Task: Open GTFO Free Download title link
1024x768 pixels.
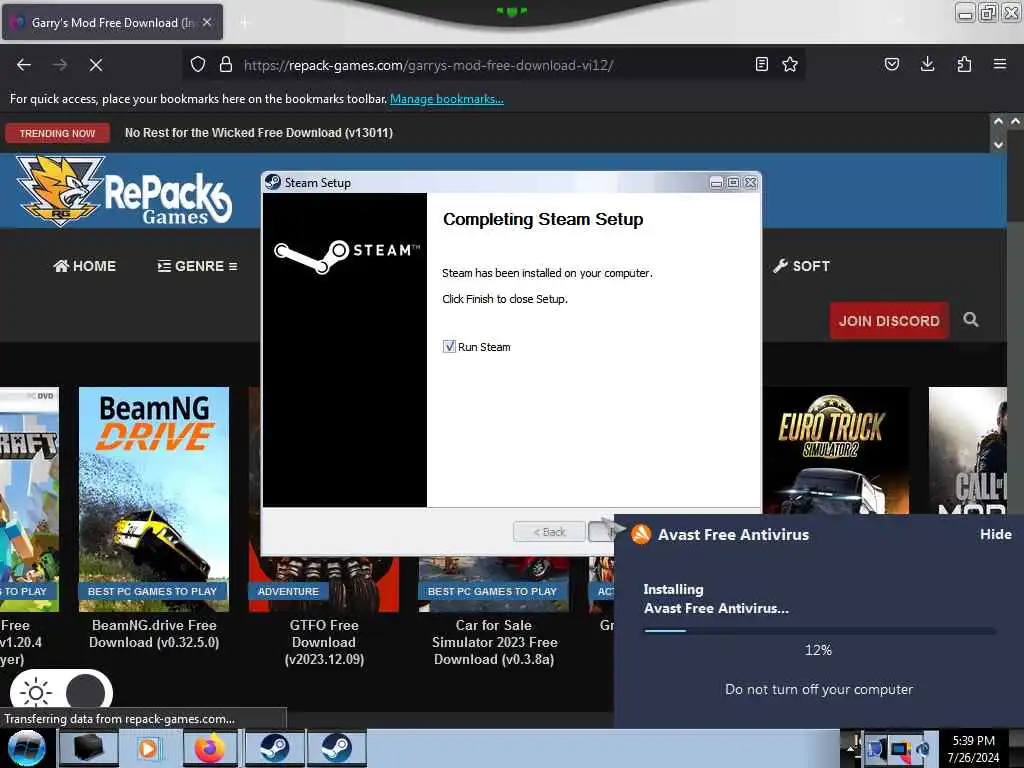Action: (324, 642)
